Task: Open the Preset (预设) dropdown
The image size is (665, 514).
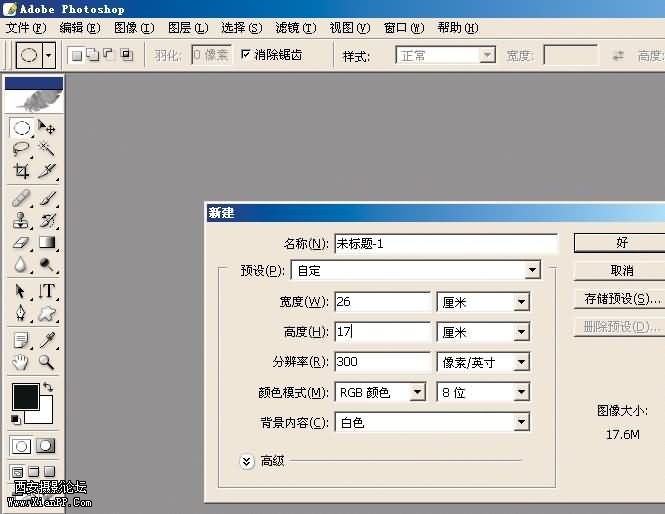Action: (532, 270)
